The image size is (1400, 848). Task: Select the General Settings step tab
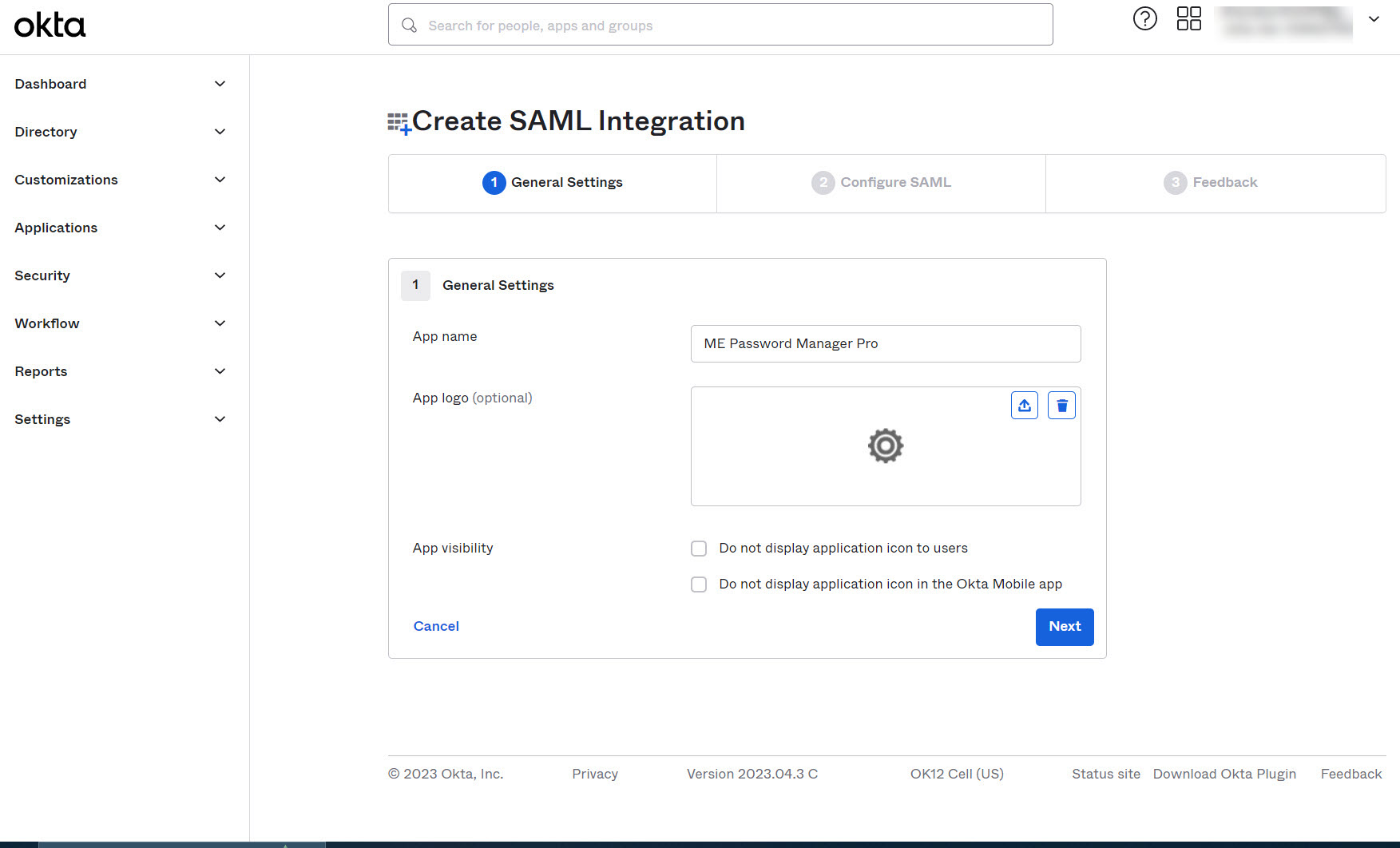pos(553,183)
